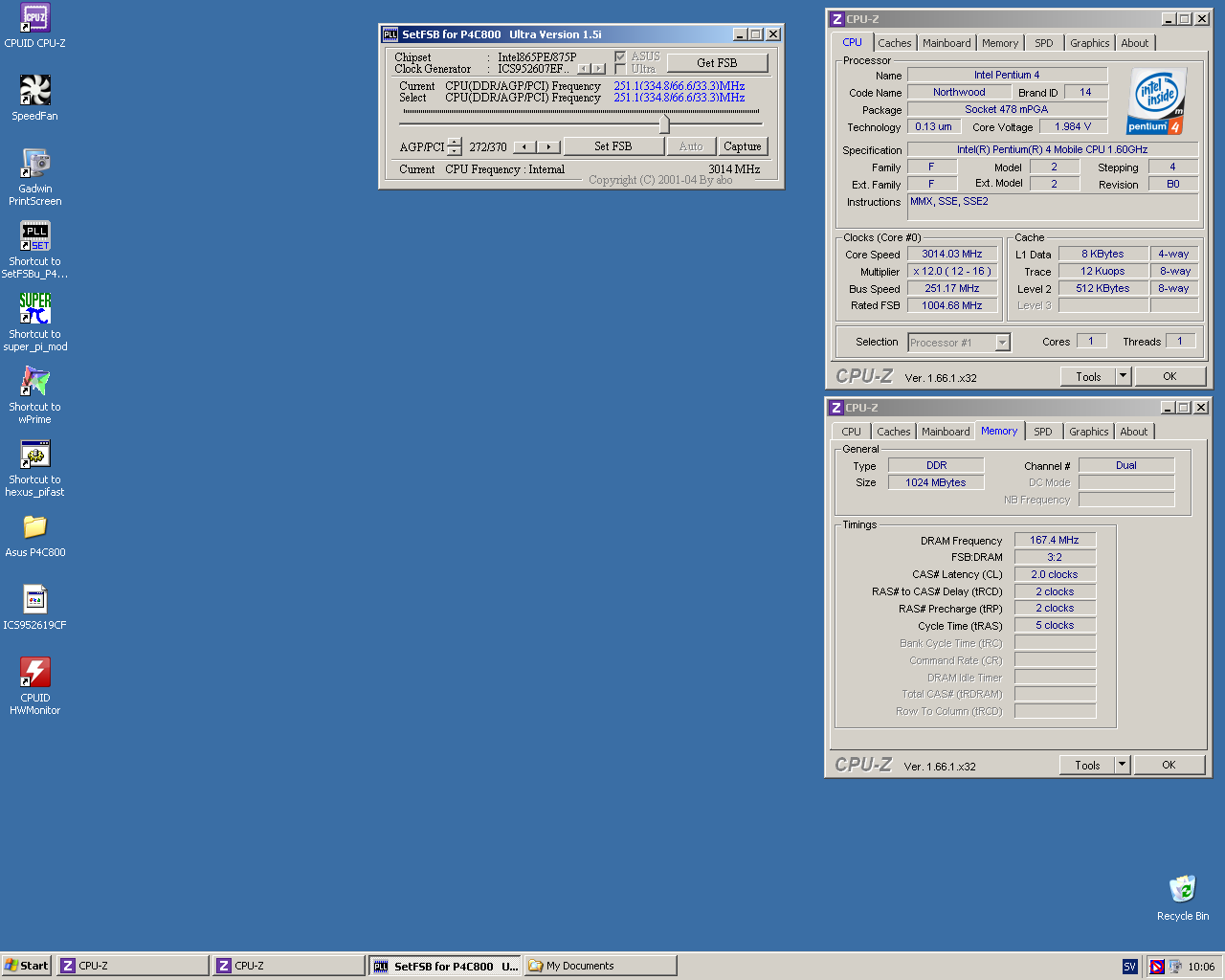Open Memory tab in upper CPU-Z
Image resolution: width=1225 pixels, height=980 pixels.
tap(1000, 43)
